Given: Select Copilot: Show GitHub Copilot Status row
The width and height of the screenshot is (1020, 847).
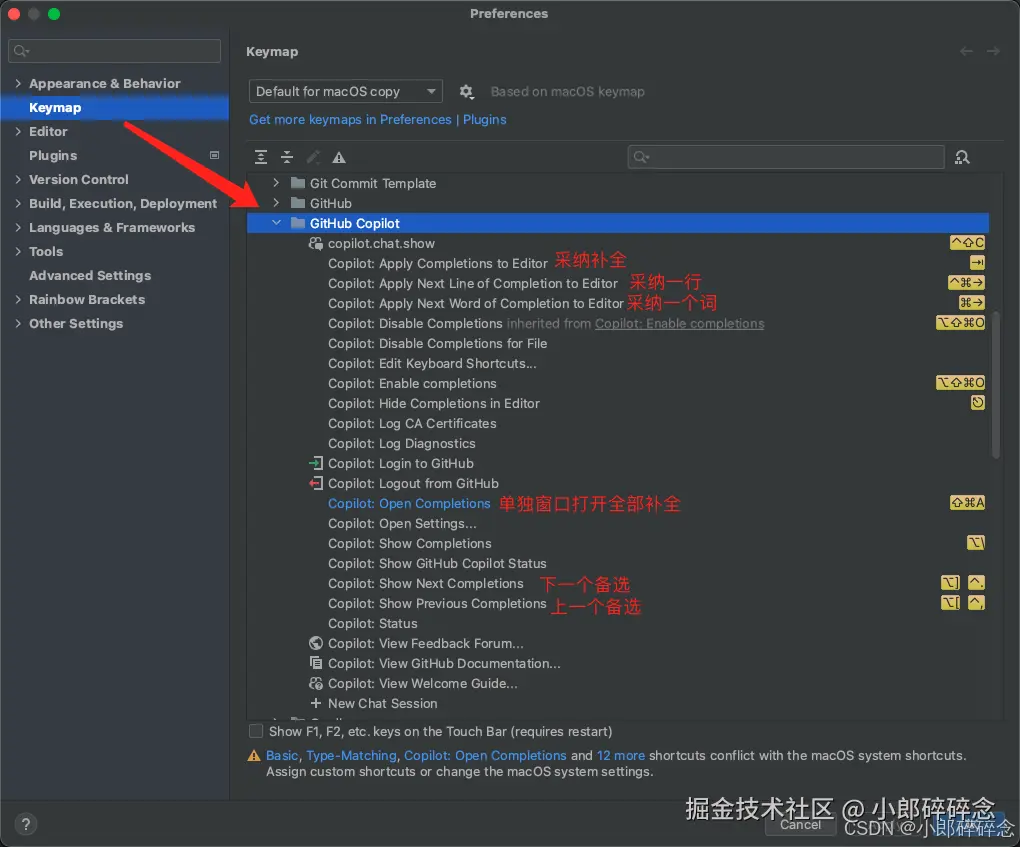Looking at the screenshot, I should pos(618,563).
